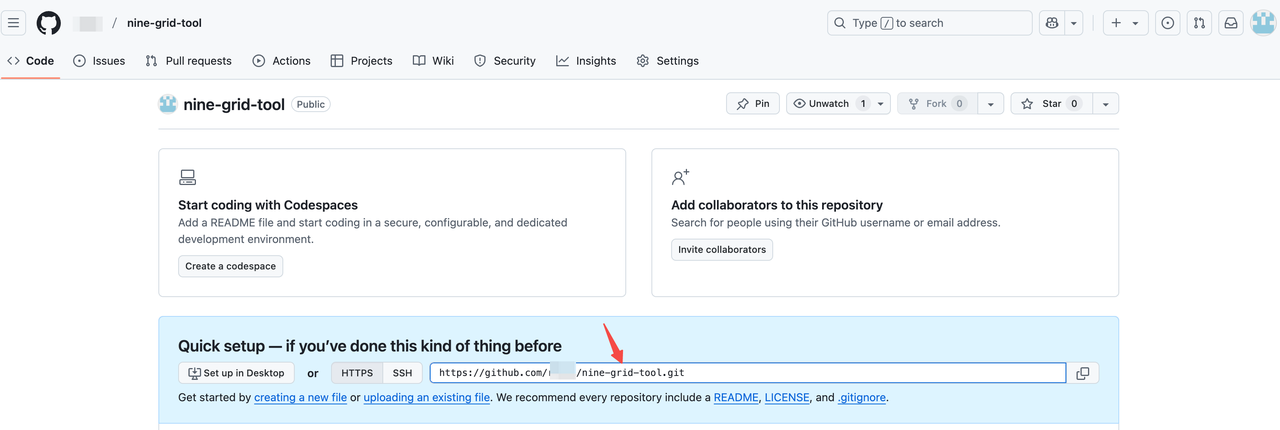
Task: Switch to SSH protocol toggle
Action: pos(402,373)
